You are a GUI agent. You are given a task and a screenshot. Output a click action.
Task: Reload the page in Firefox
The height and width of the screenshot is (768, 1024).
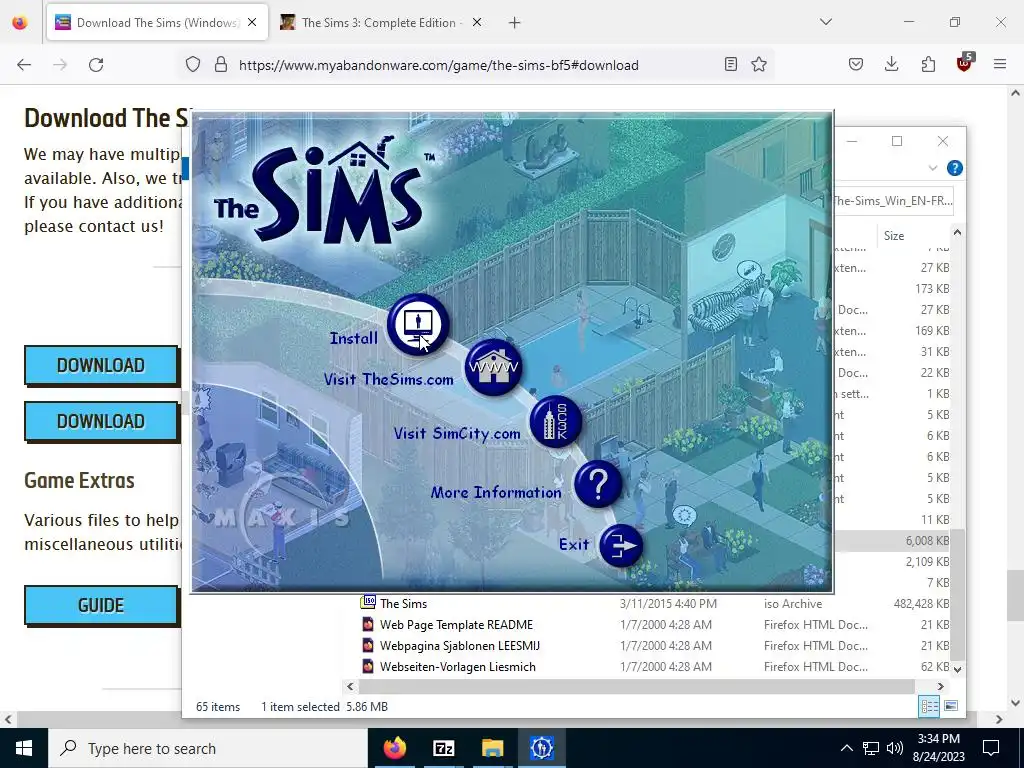(x=96, y=65)
